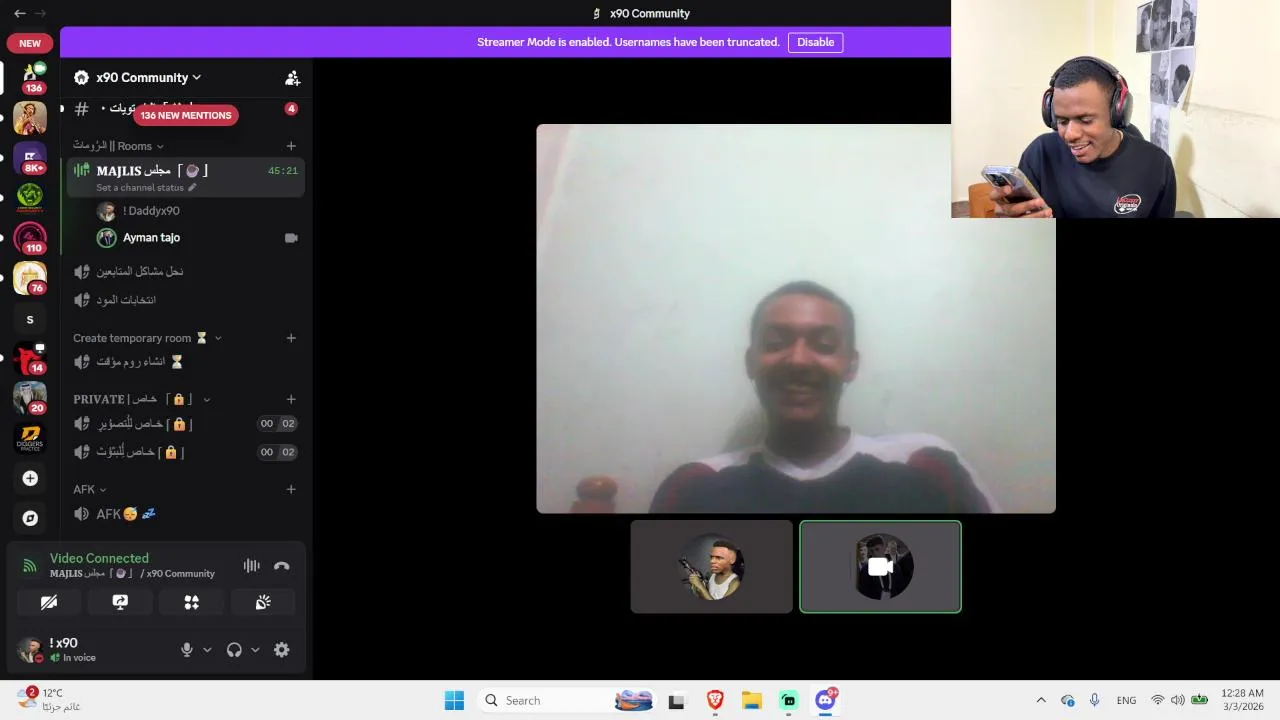Mute the microphone
The width and height of the screenshot is (1280, 720).
[186, 650]
